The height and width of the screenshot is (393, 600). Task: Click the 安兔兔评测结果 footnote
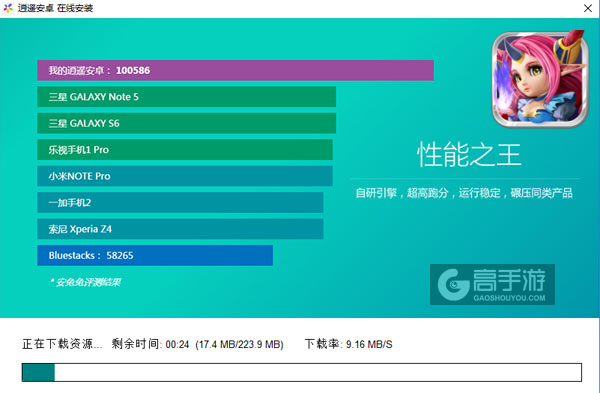click(x=85, y=282)
